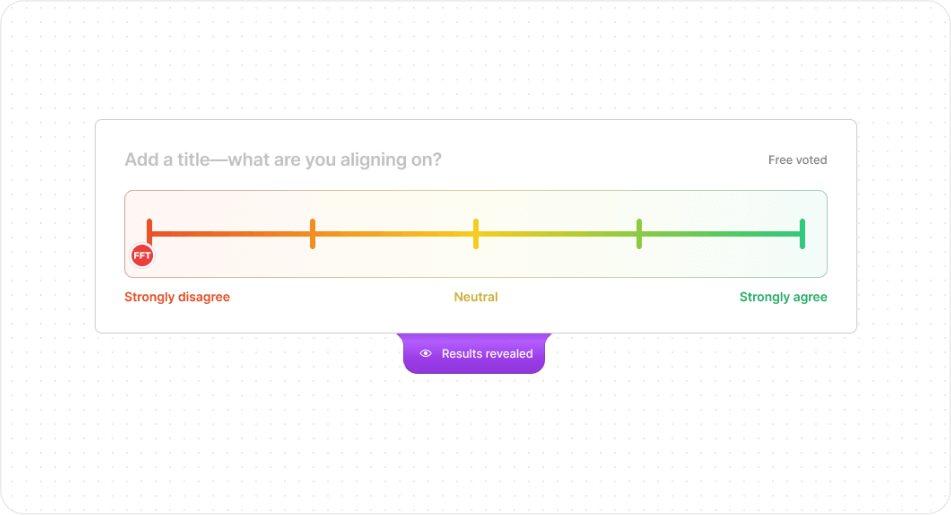Viewport: 951px width, 515px height.
Task: Click the purple Results revealed button
Action: [474, 354]
